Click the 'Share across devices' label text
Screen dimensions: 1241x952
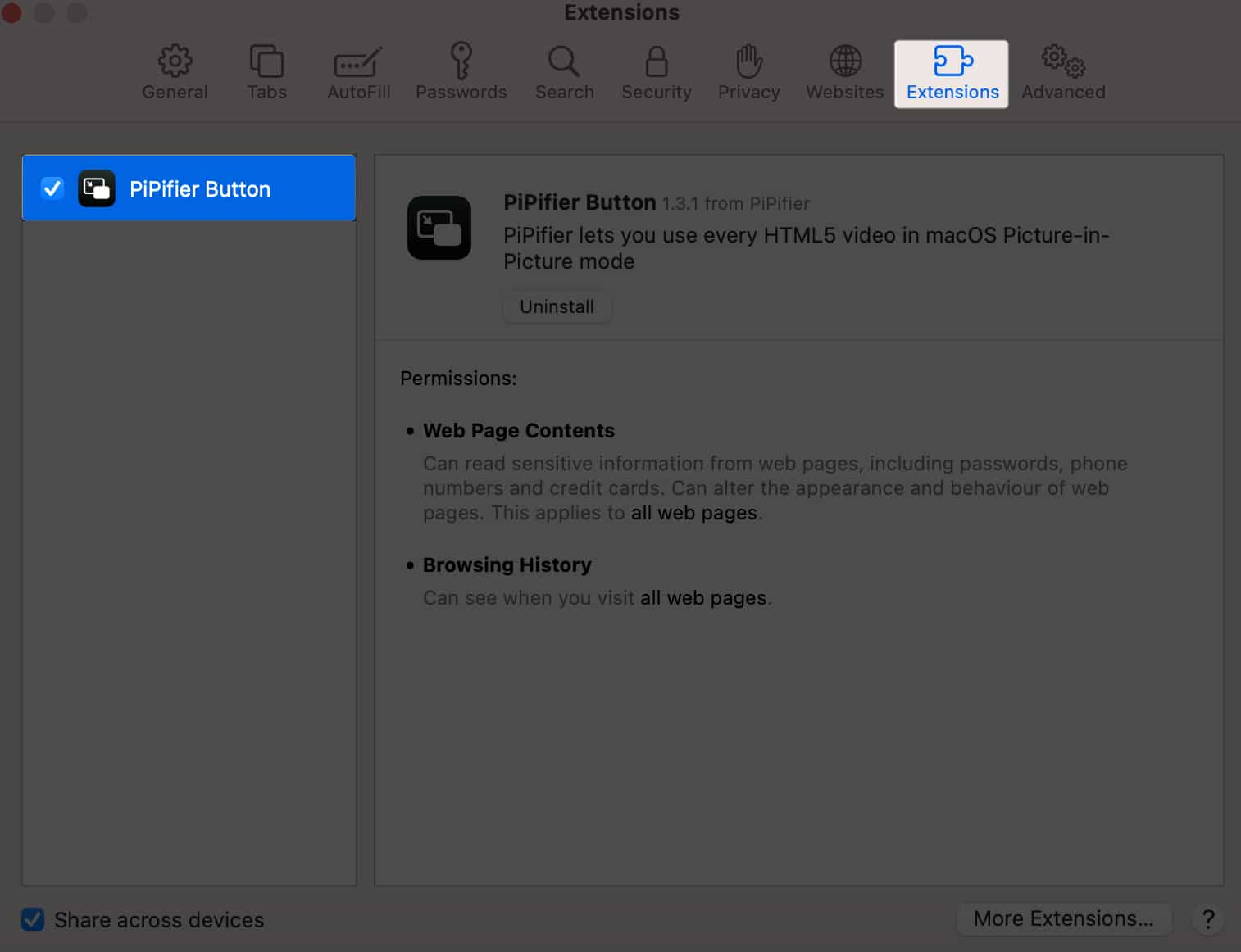click(159, 920)
